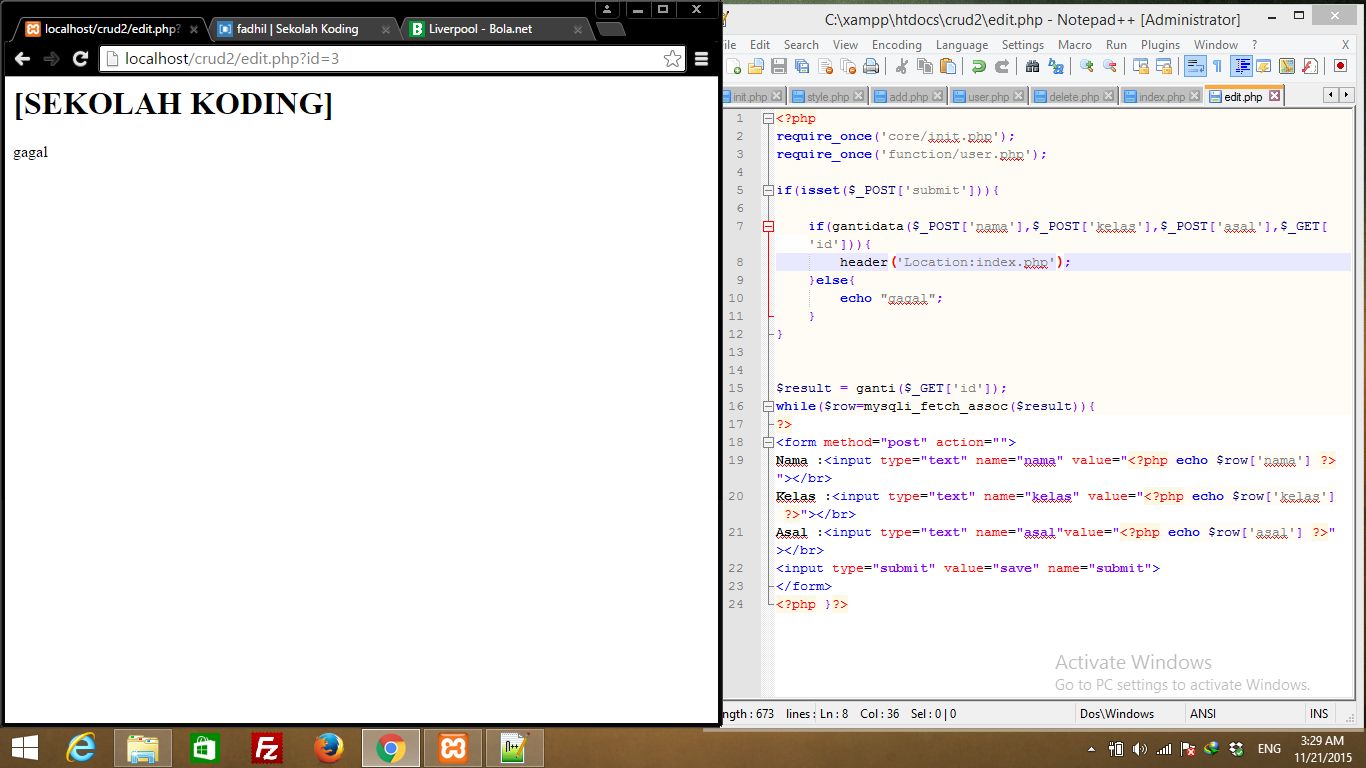This screenshot has width=1366, height=768.
Task: Close the index.php tab
Action: pyautogui.click(x=1194, y=96)
